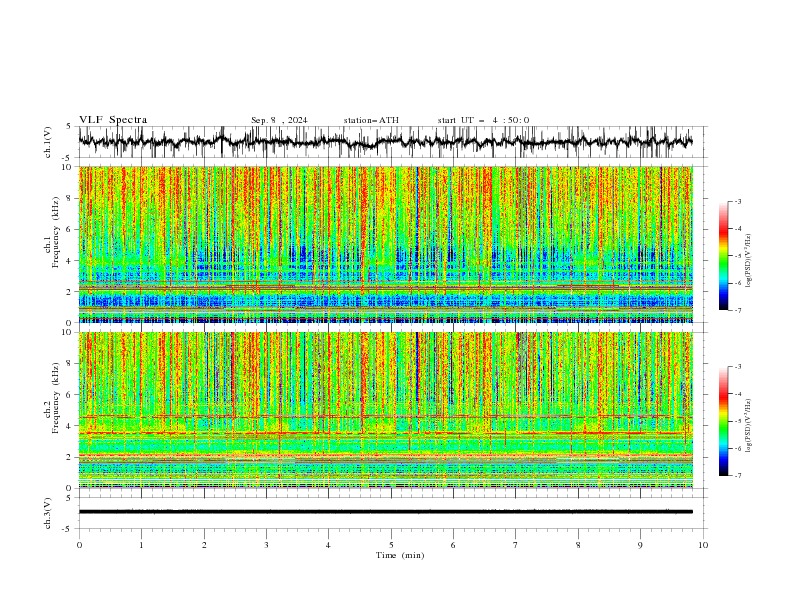Screen dimensions: 792x612
Task: Click the 'ch.3(V)' waveform axis label
Action: [x=48, y=513]
